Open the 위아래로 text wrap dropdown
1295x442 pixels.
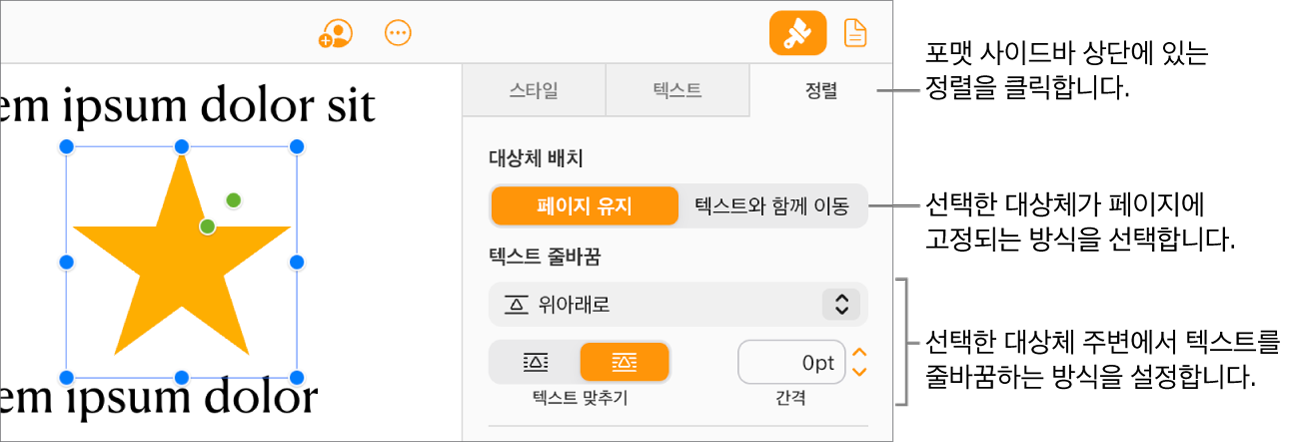coord(678,304)
